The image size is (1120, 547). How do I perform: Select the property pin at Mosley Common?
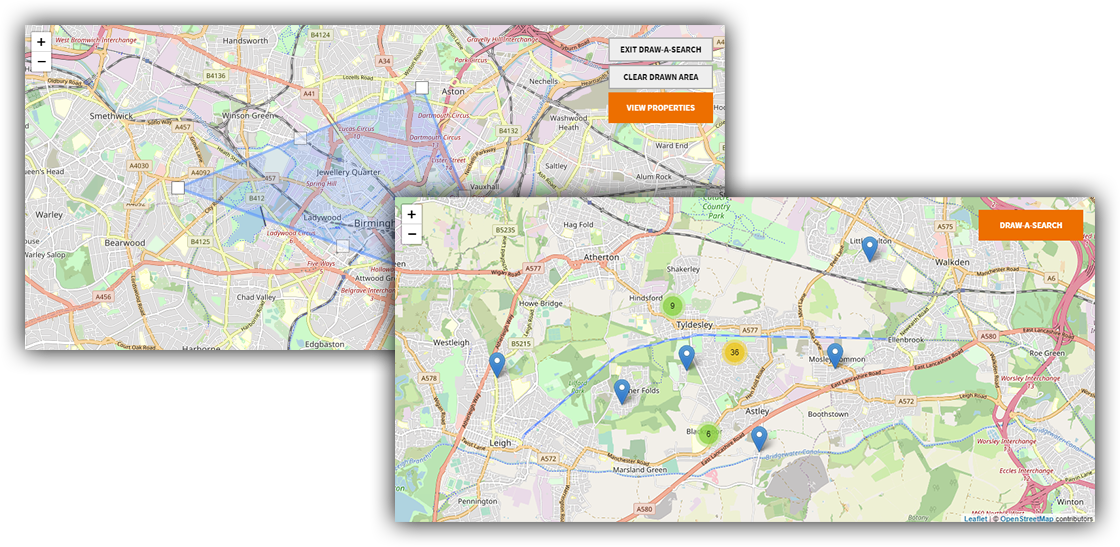click(x=835, y=356)
